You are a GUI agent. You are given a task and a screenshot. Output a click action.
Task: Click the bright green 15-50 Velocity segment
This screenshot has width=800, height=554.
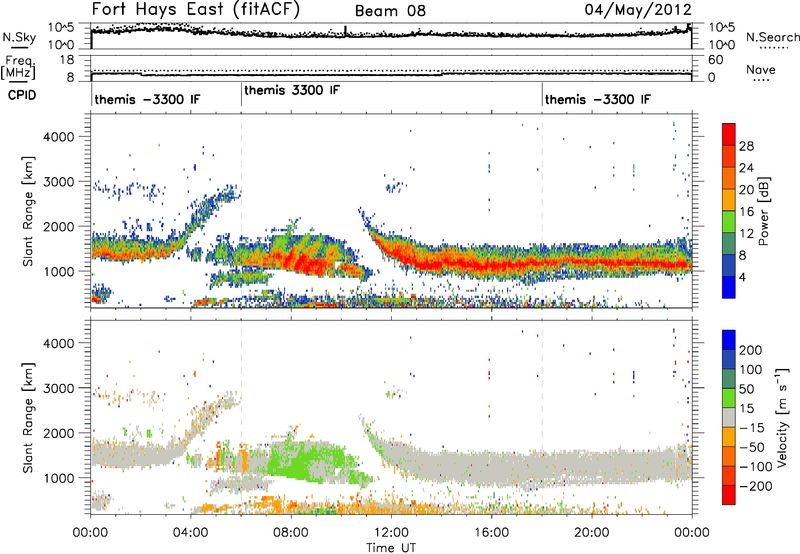click(x=729, y=398)
